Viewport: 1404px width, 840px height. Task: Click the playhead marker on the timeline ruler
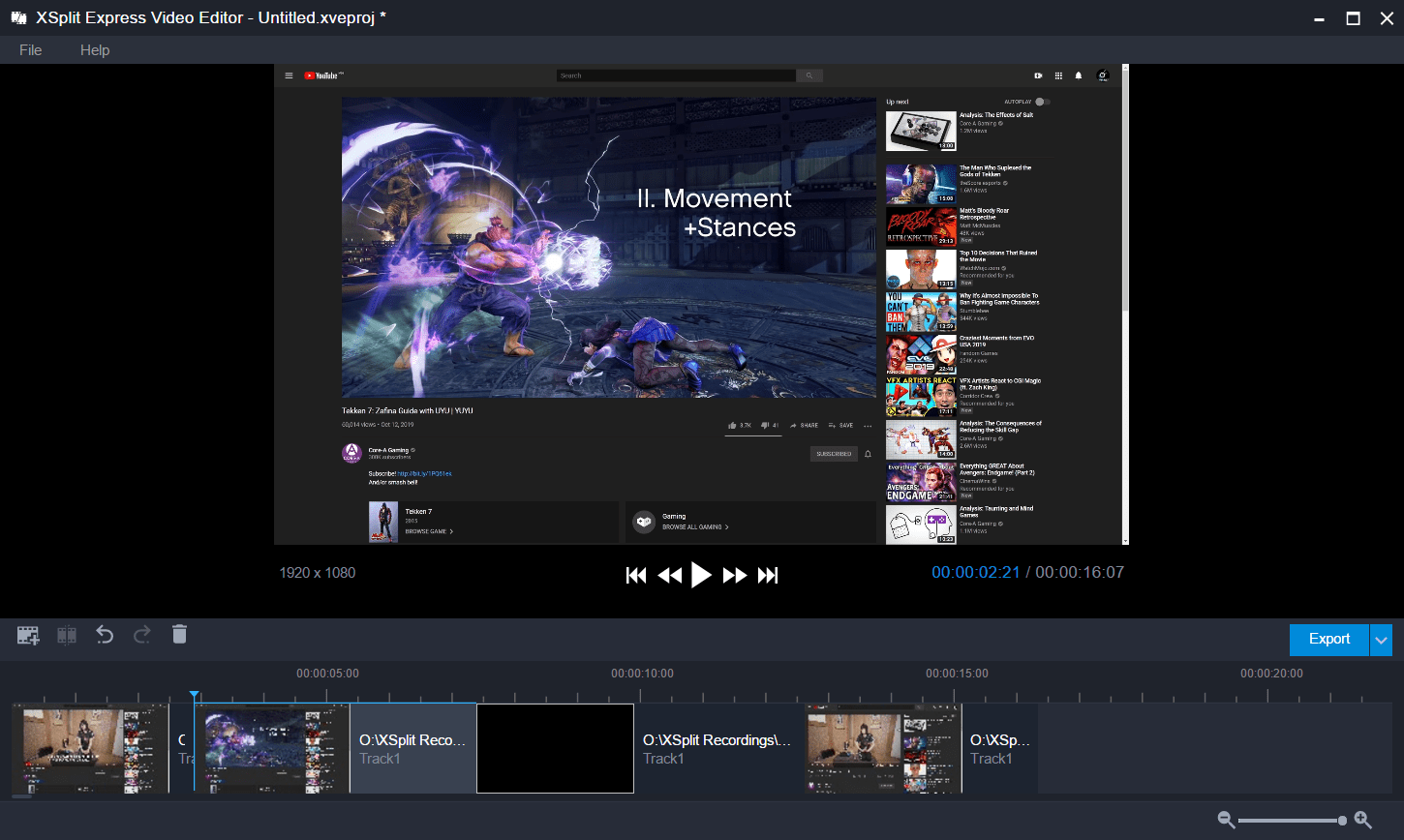pyautogui.click(x=195, y=693)
